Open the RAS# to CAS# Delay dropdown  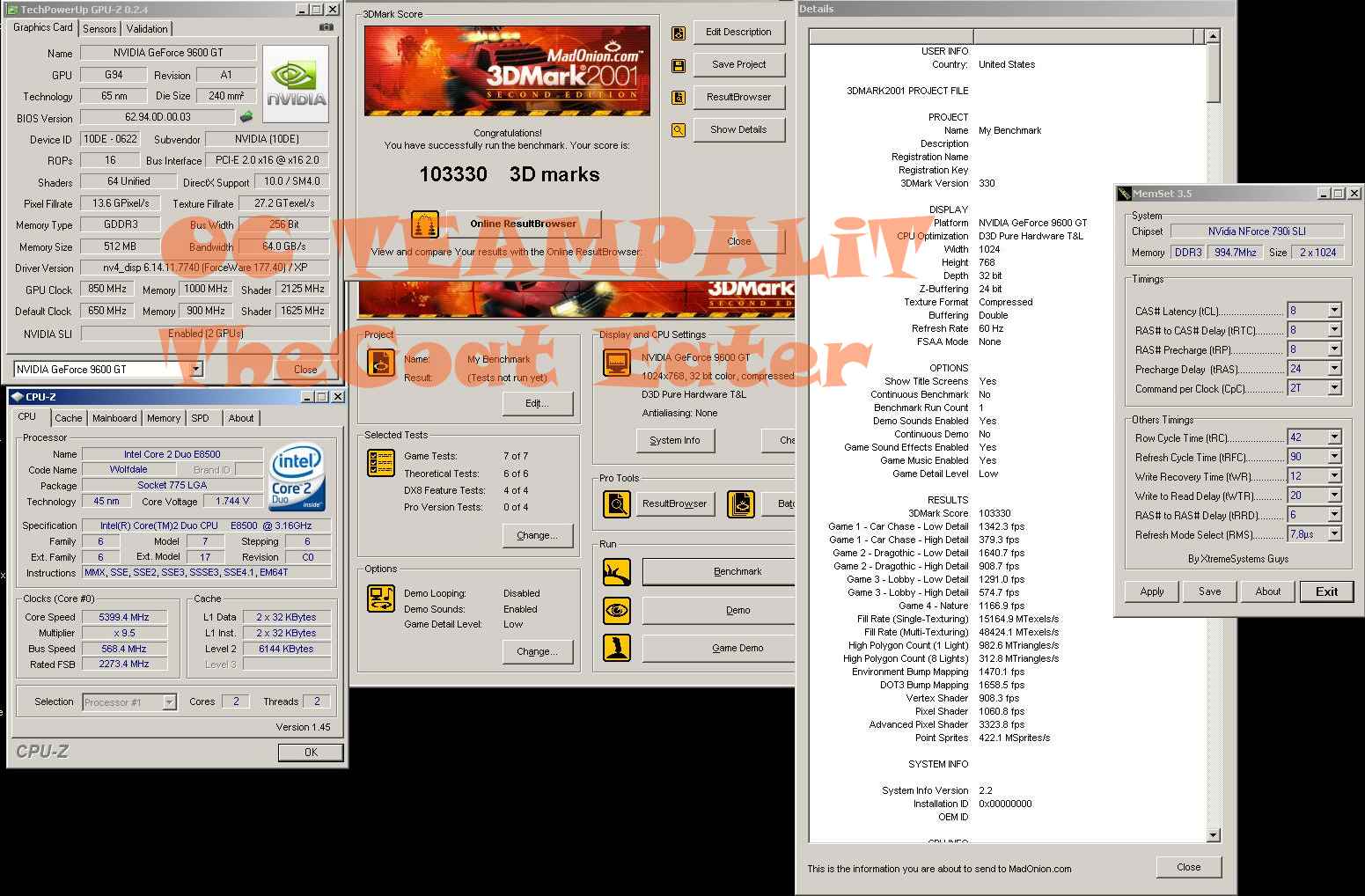pos(1334,330)
